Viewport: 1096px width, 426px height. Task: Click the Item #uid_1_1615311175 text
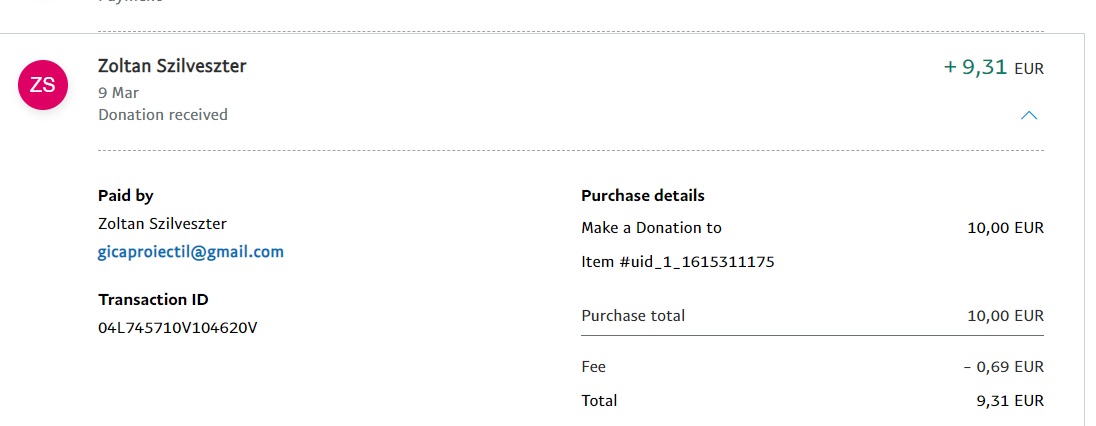(678, 262)
